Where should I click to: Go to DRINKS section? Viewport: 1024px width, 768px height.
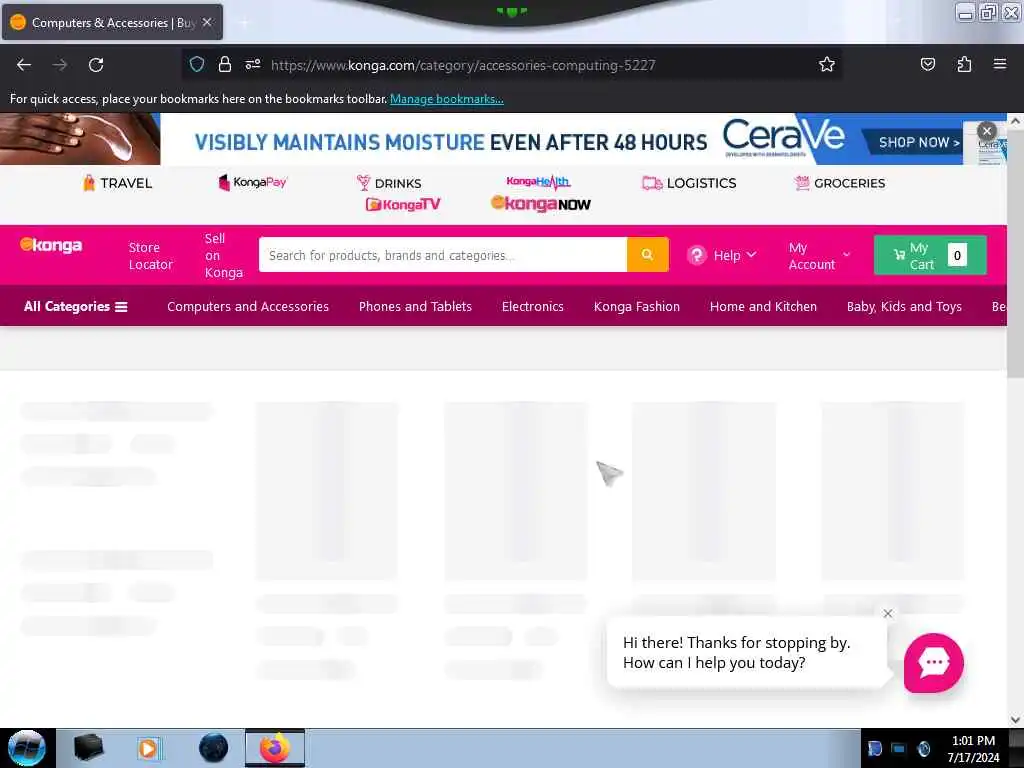pos(389,183)
